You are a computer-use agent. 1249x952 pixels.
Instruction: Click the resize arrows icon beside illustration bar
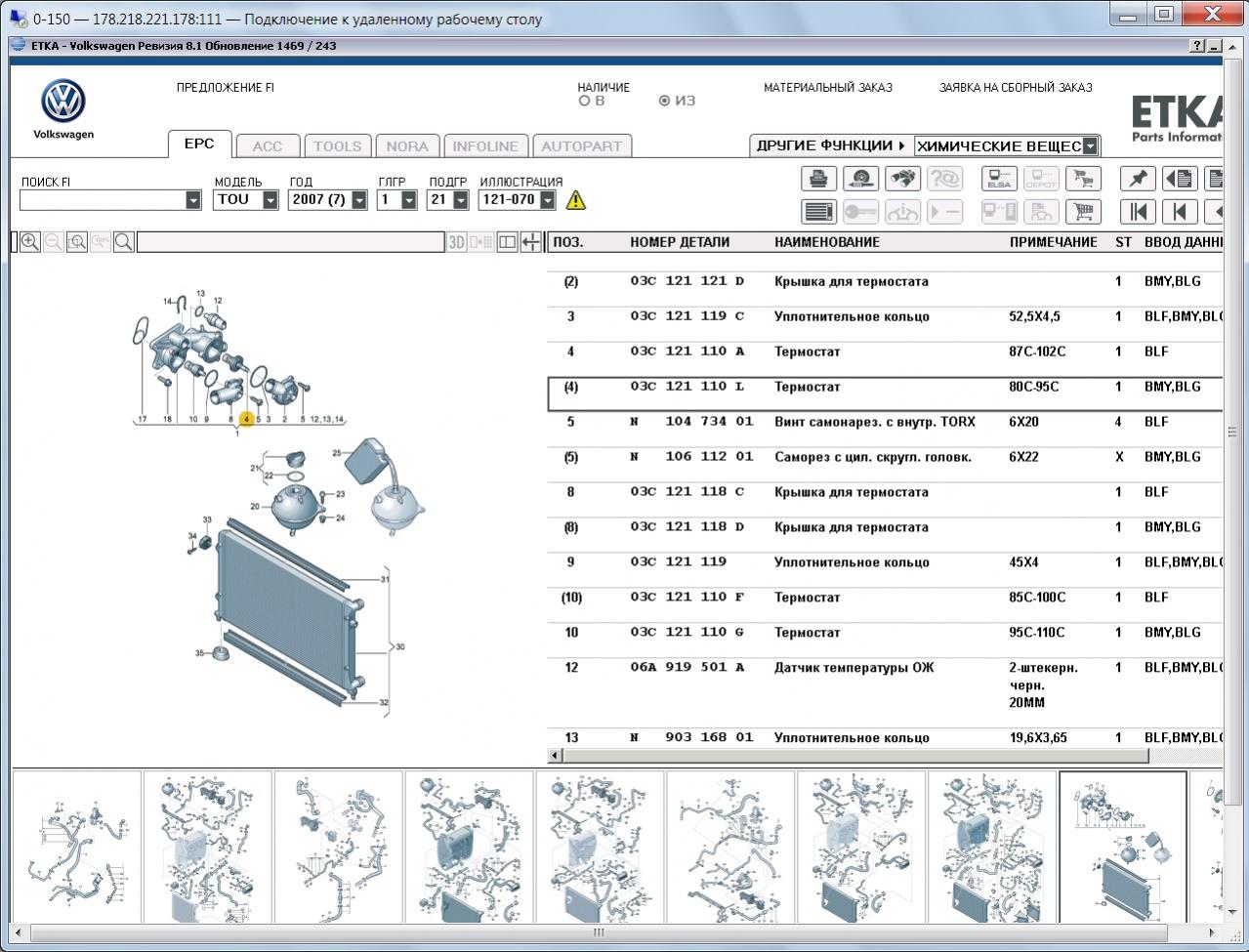[530, 242]
